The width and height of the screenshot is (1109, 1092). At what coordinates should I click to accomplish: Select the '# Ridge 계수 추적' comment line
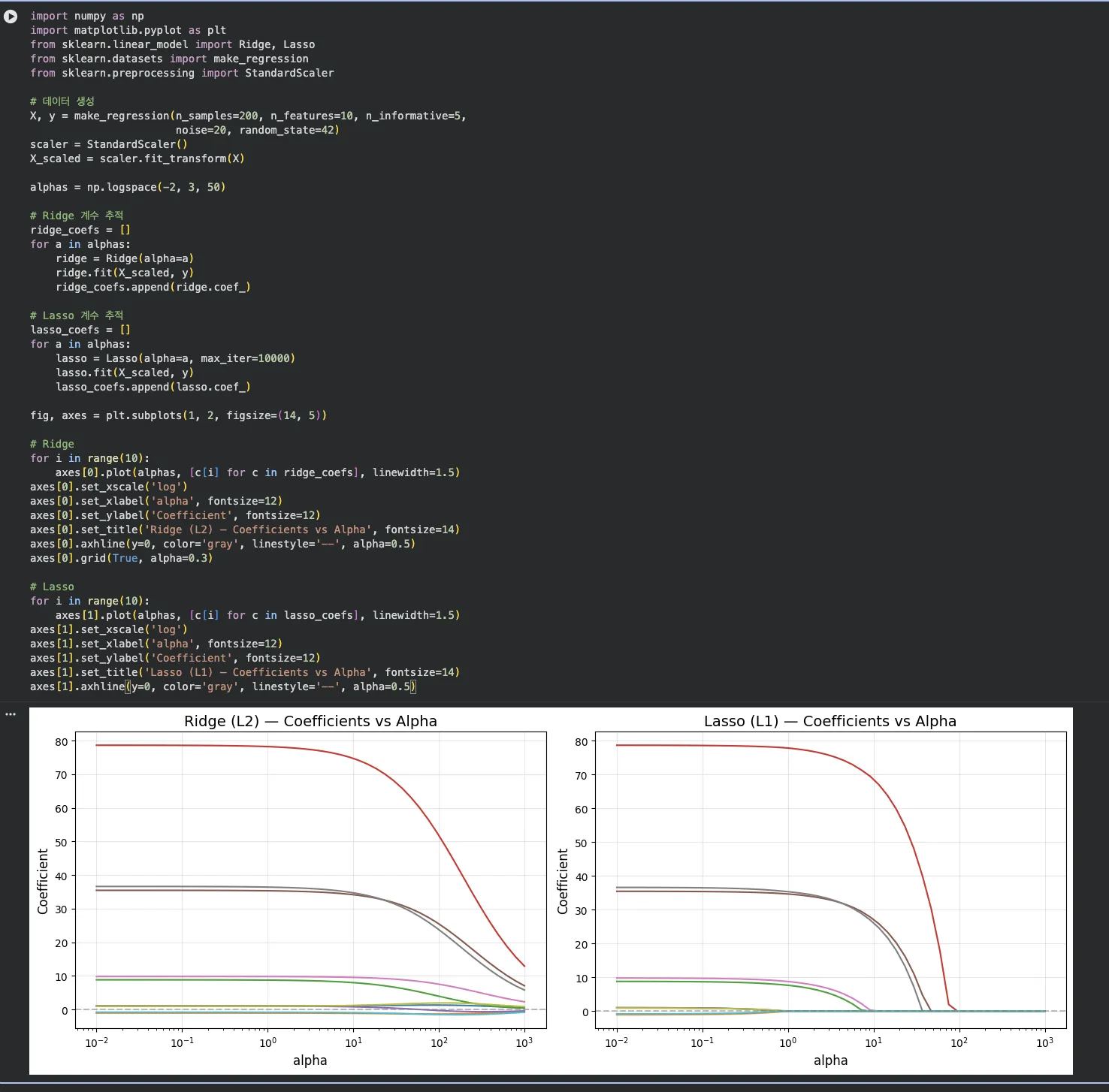tap(77, 216)
